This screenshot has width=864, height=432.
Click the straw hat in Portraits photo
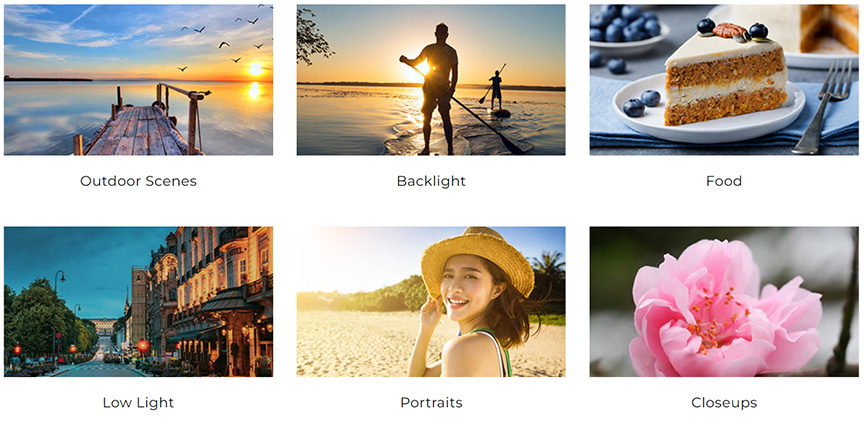(x=477, y=261)
